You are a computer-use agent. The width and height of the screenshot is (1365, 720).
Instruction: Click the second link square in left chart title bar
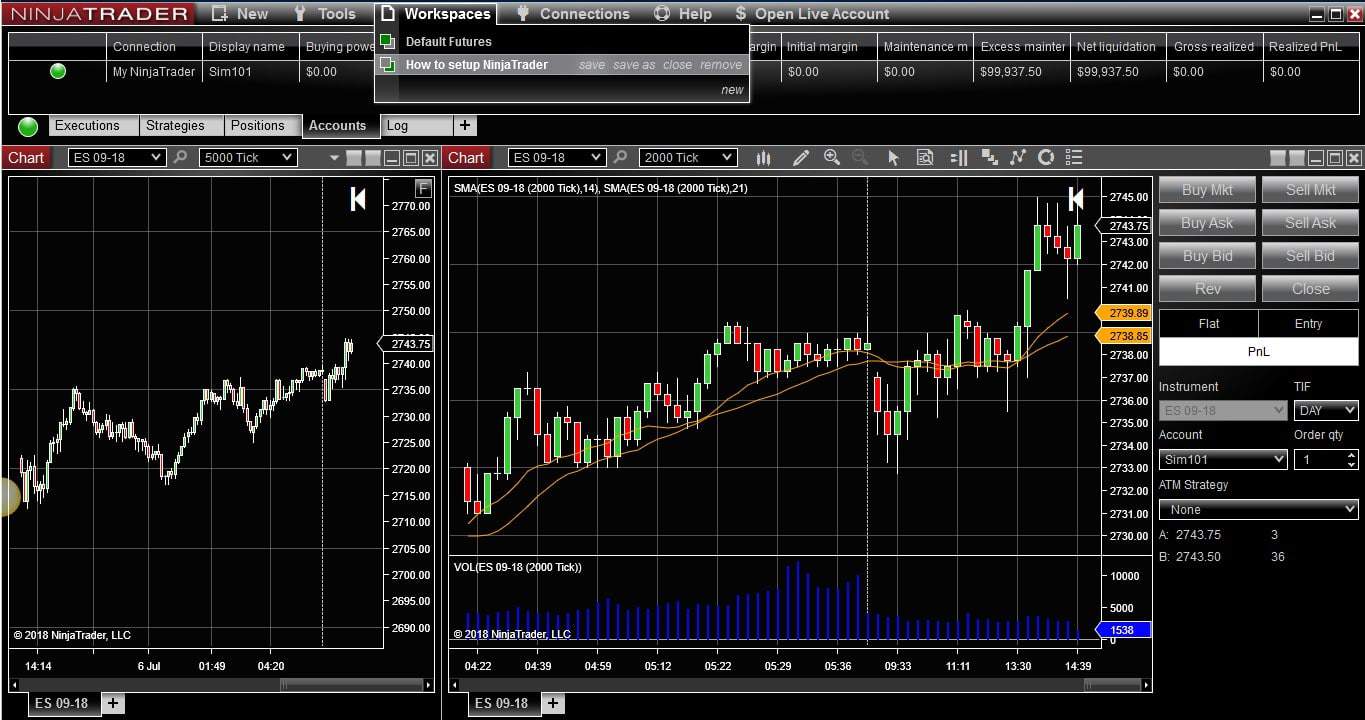[373, 158]
